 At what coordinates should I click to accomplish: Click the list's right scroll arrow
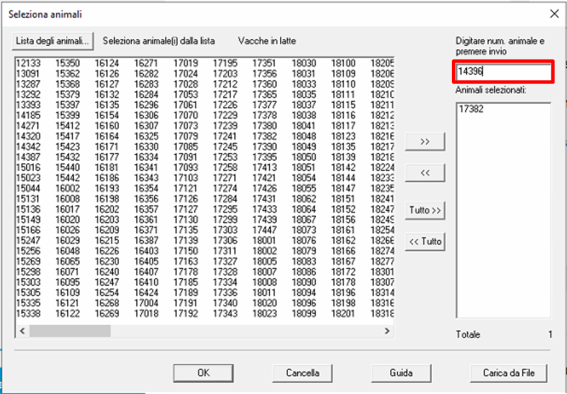coord(387,331)
